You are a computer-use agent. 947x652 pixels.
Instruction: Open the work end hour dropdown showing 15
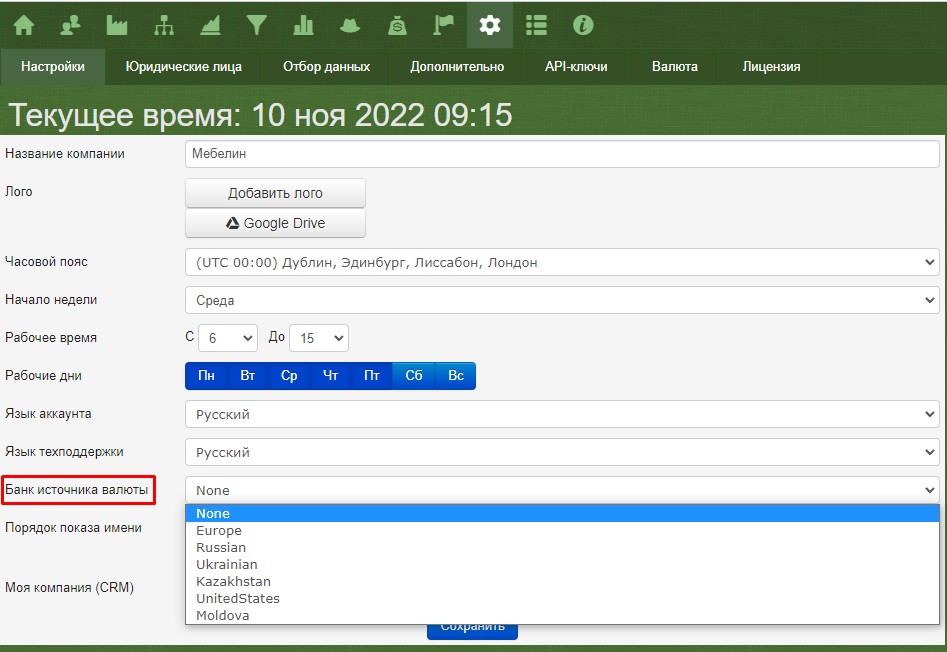tap(319, 339)
